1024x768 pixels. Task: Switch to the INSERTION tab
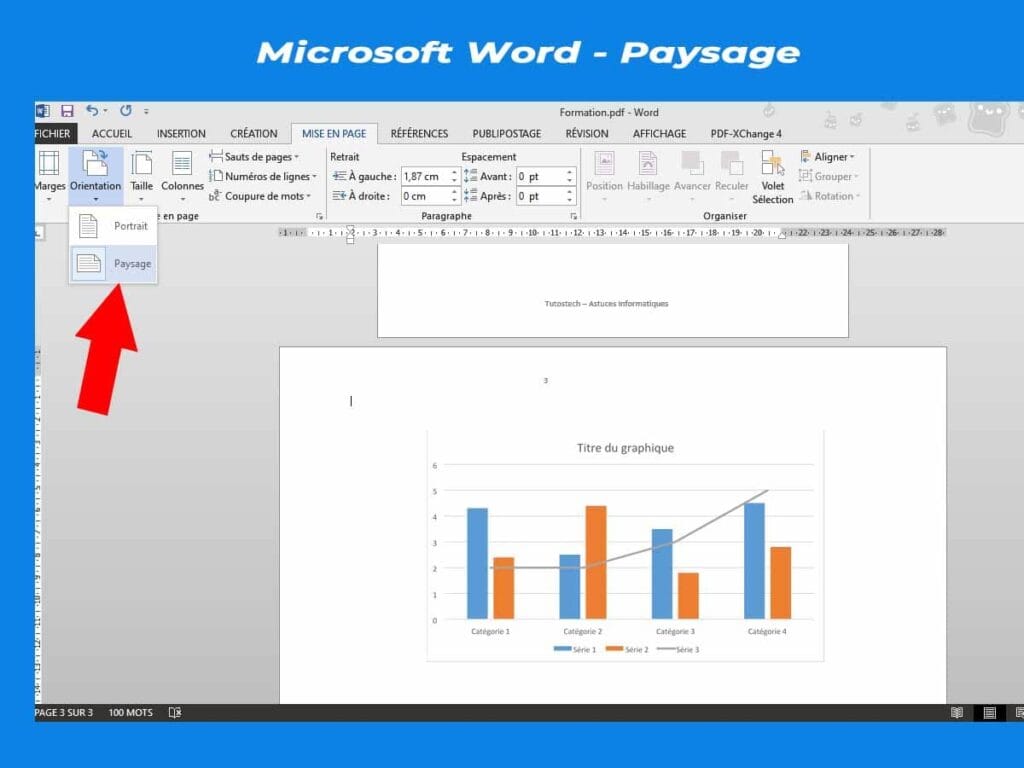pyautogui.click(x=181, y=133)
